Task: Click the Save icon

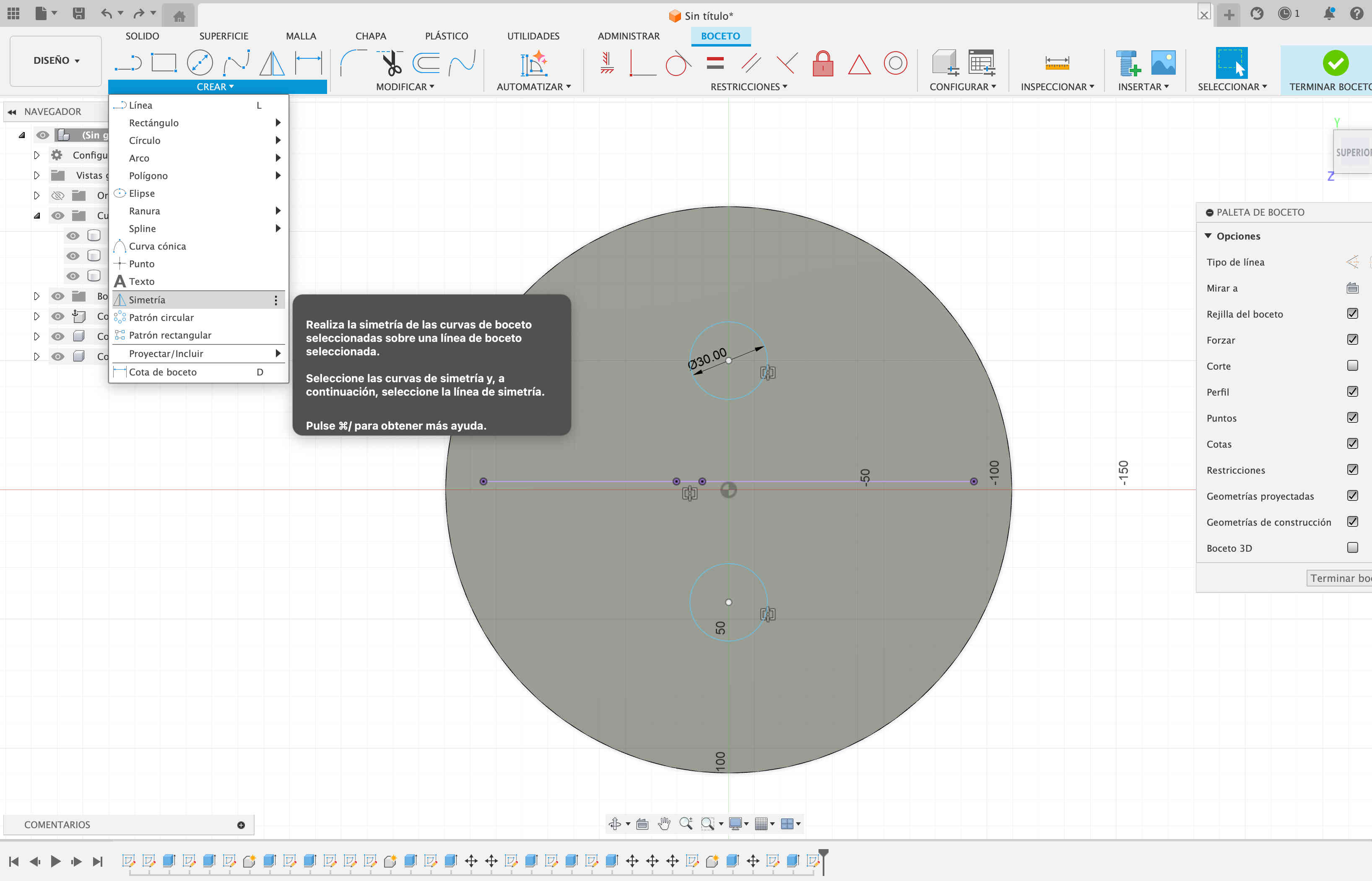Action: pyautogui.click(x=79, y=13)
